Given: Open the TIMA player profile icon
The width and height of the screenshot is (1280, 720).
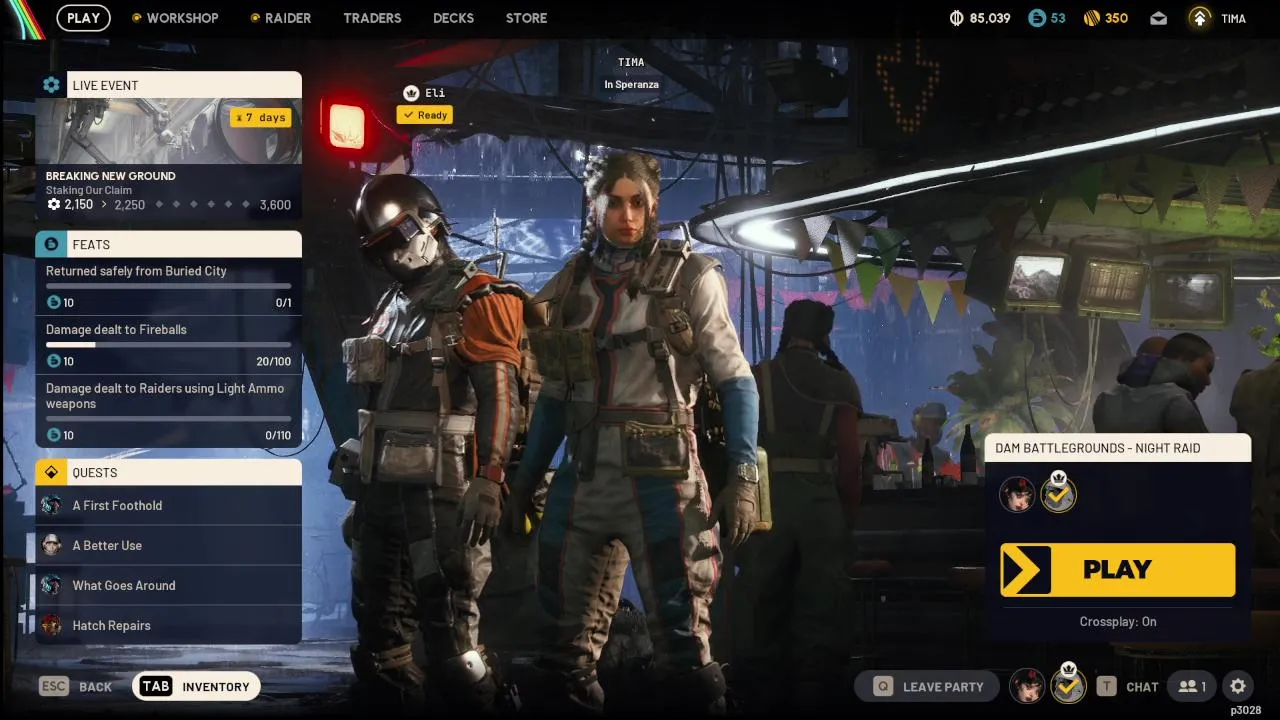Looking at the screenshot, I should [x=1200, y=18].
